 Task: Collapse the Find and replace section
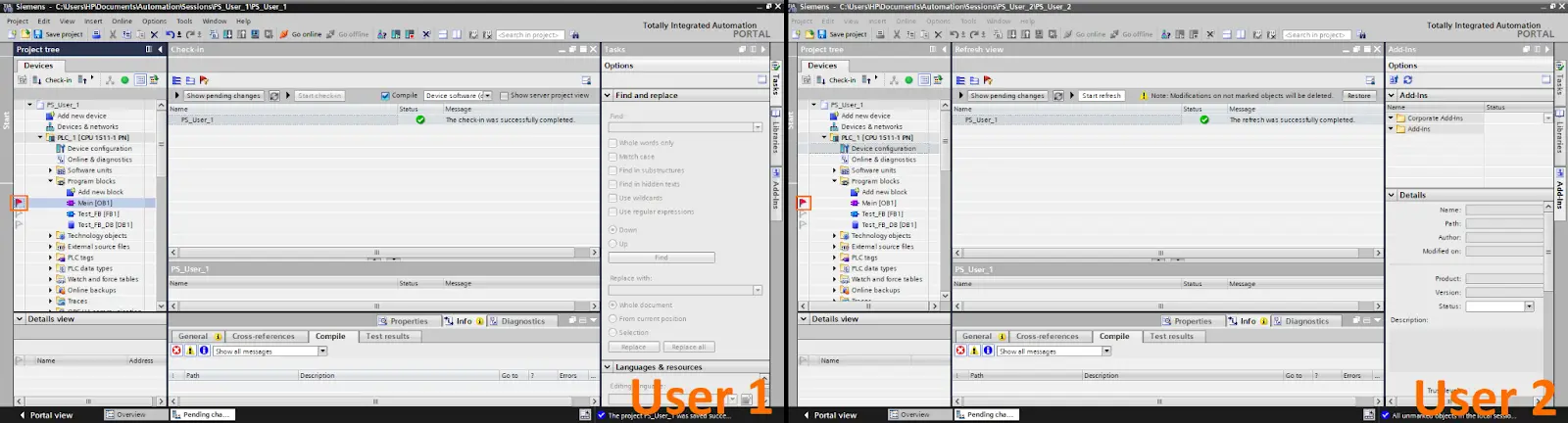pyautogui.click(x=608, y=96)
